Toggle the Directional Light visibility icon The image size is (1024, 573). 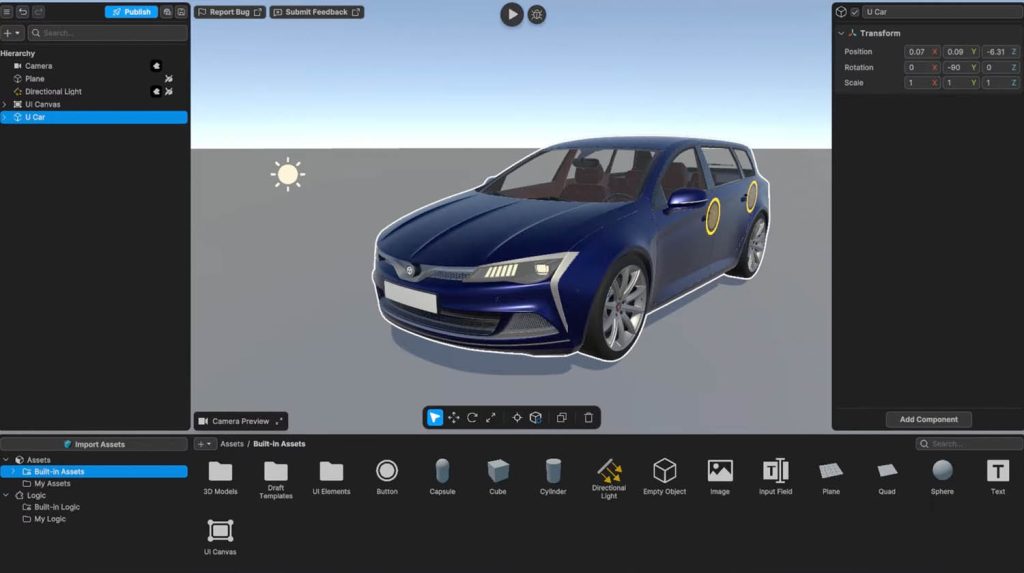point(169,91)
